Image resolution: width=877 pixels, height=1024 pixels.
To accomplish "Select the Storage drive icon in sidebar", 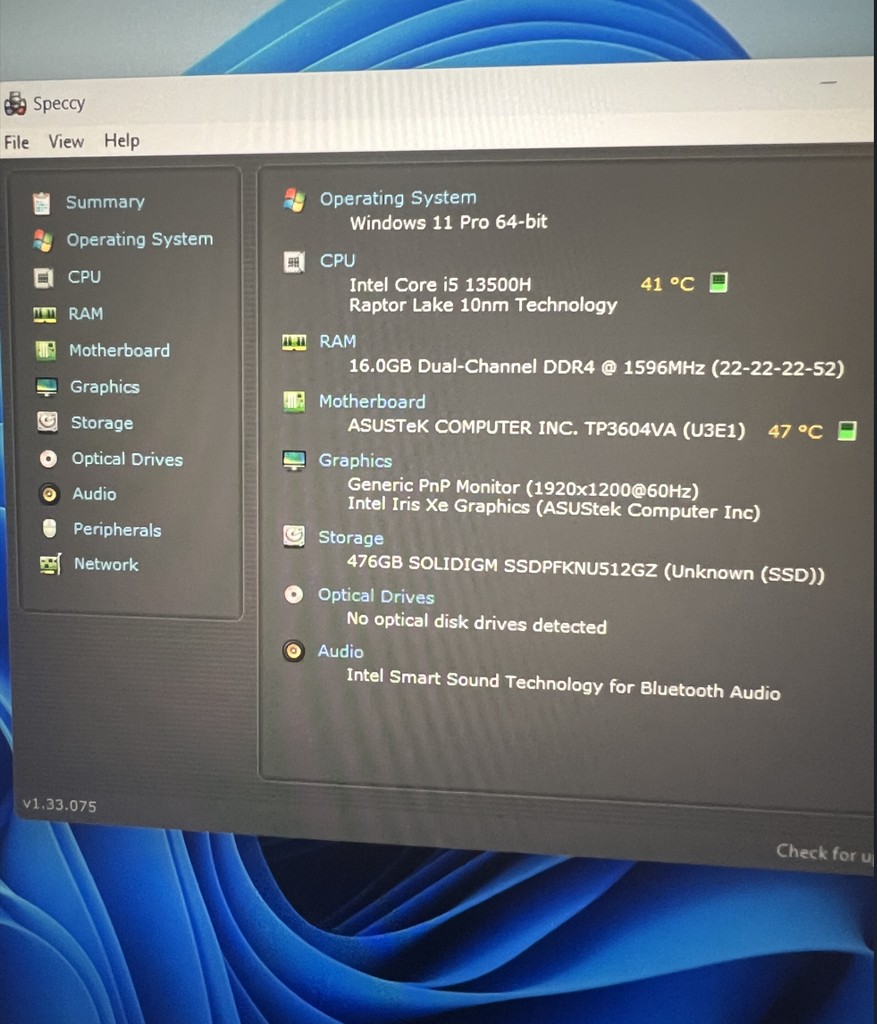I will pyautogui.click(x=47, y=423).
